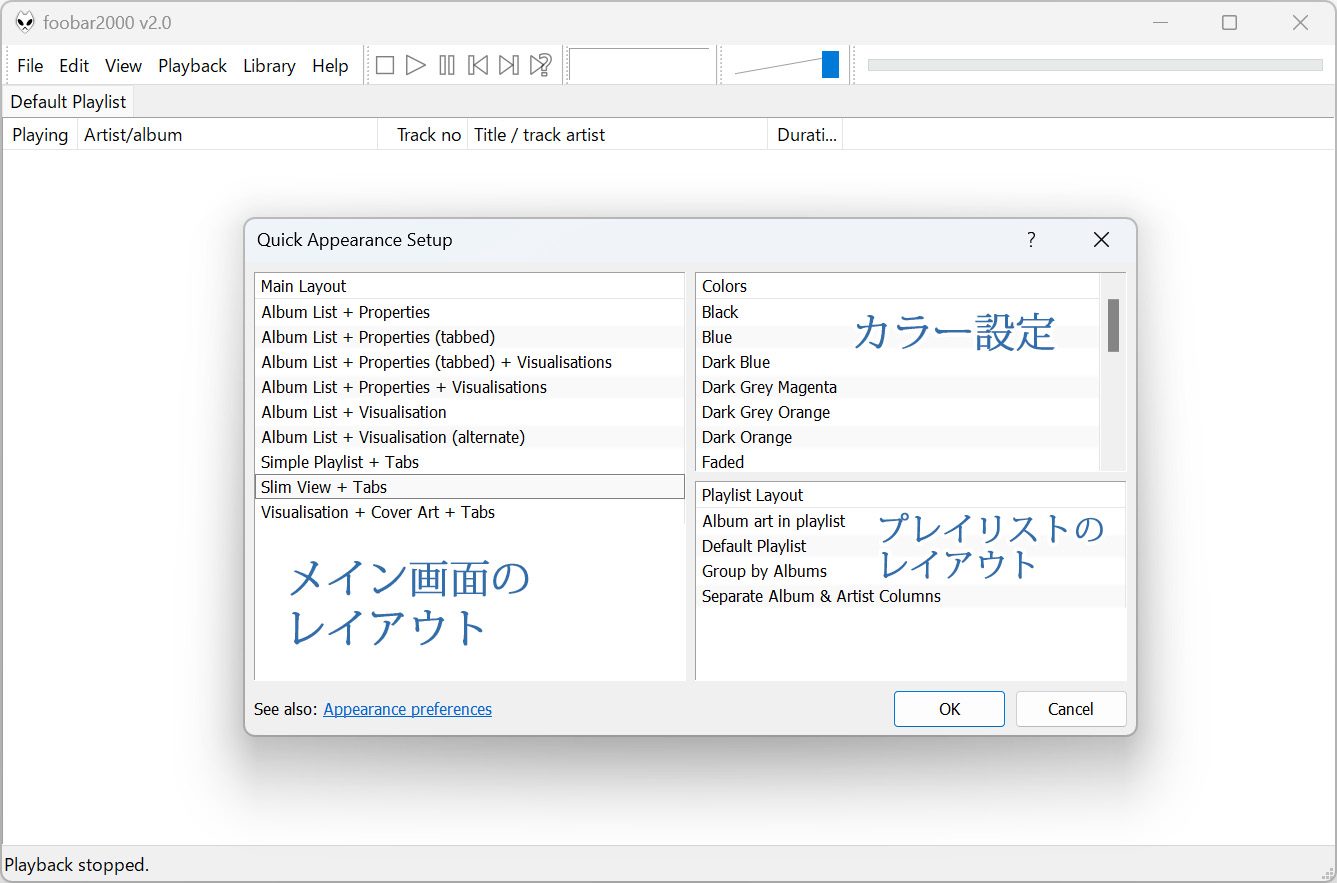Click the seek bar in the toolbar

coord(1095,65)
